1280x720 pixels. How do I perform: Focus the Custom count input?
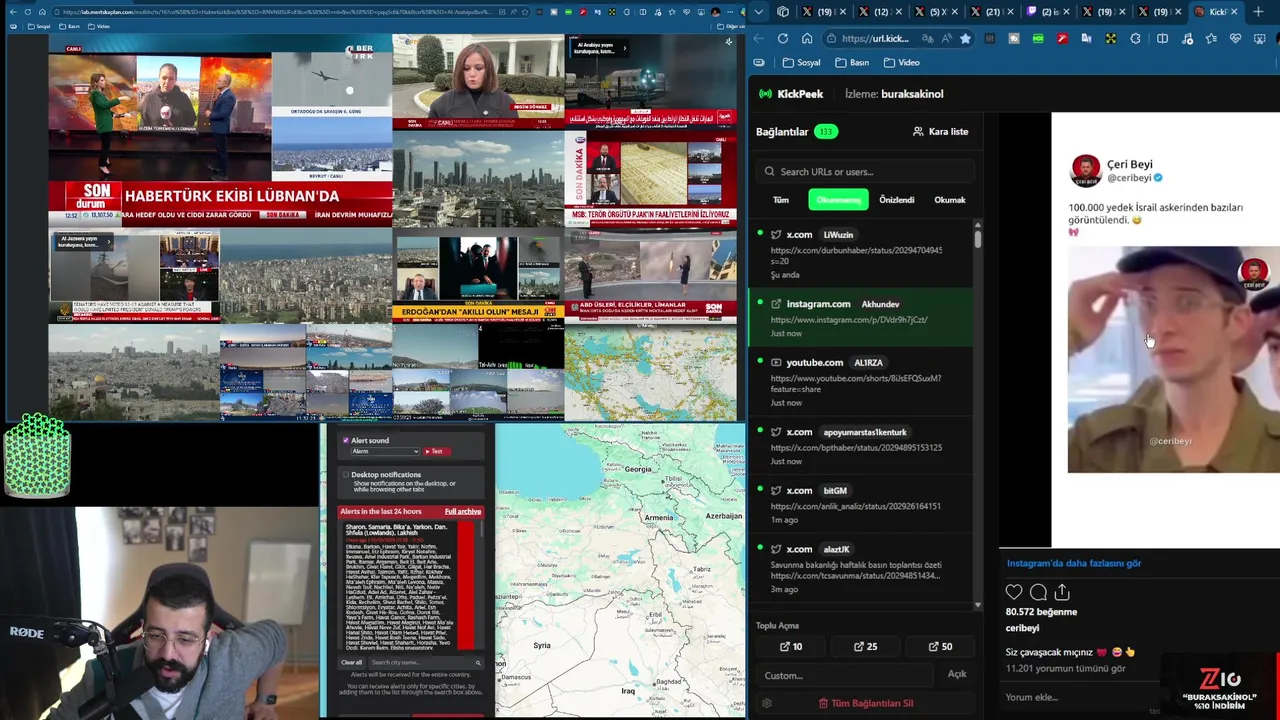tap(845, 675)
